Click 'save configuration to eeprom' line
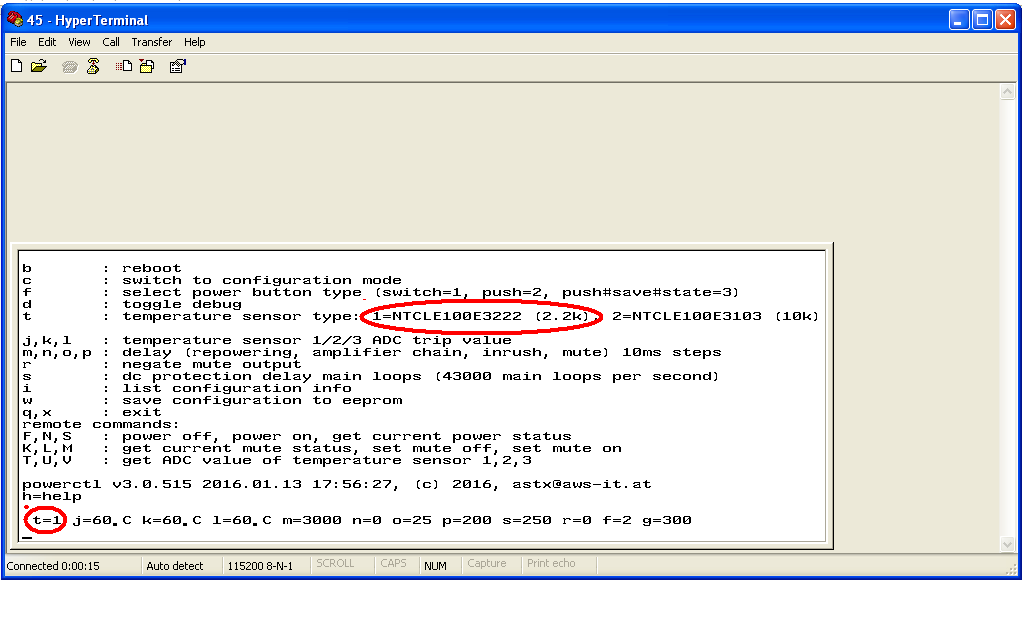The width and height of the screenshot is (1022, 626). [262, 400]
